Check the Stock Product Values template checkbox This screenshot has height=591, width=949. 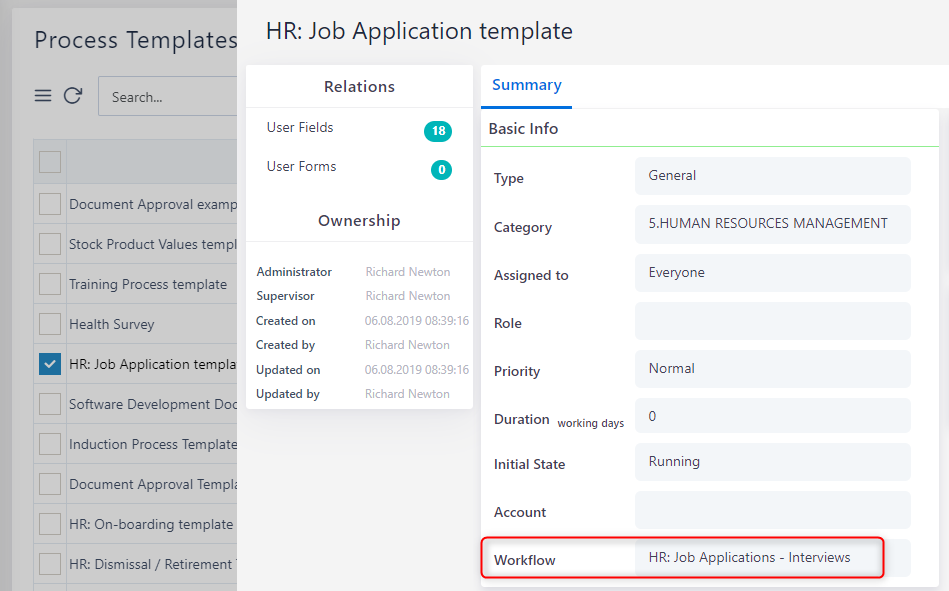point(50,244)
